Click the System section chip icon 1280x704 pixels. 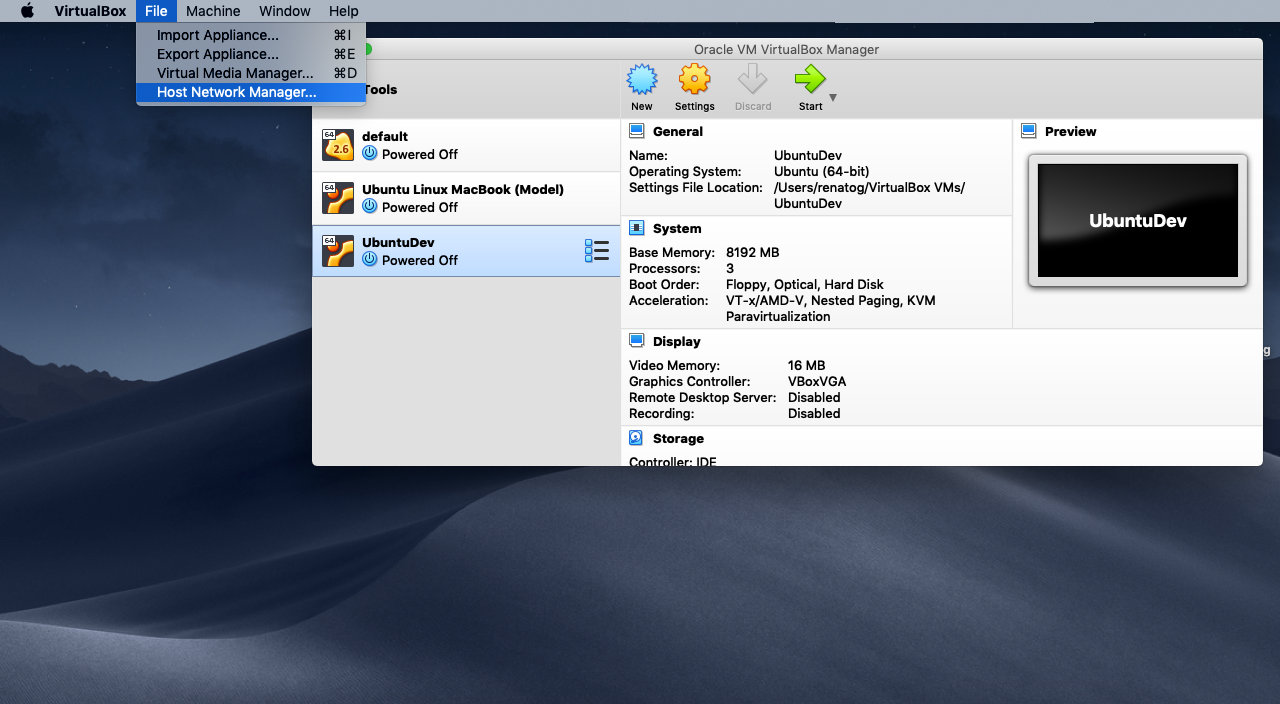(x=636, y=228)
